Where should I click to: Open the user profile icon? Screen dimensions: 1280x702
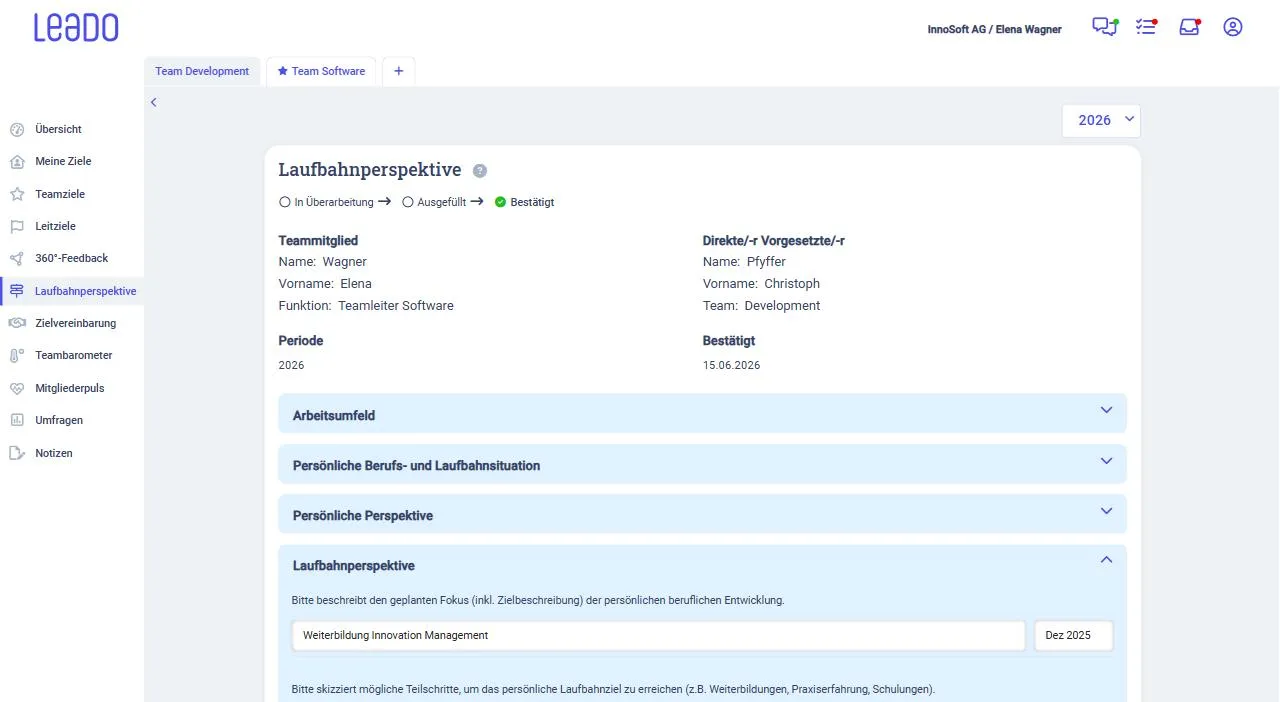pos(1233,28)
